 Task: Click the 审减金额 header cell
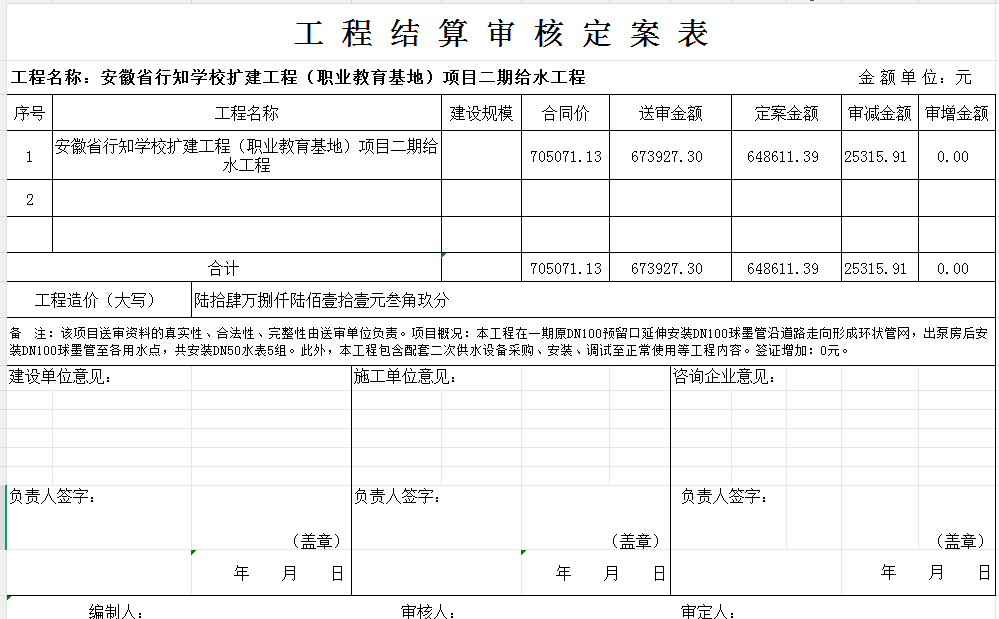879,113
